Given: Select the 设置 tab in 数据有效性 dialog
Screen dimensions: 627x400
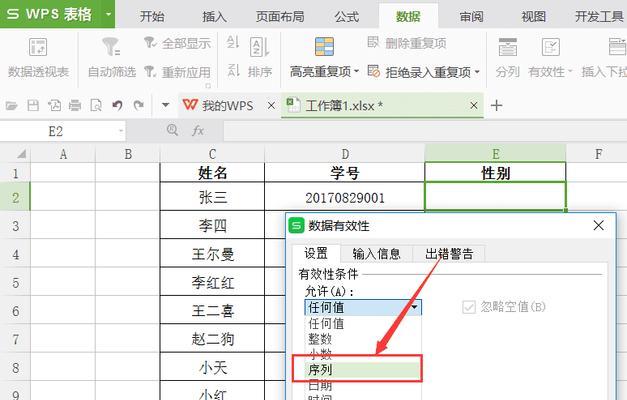Looking at the screenshot, I should click(316, 253).
